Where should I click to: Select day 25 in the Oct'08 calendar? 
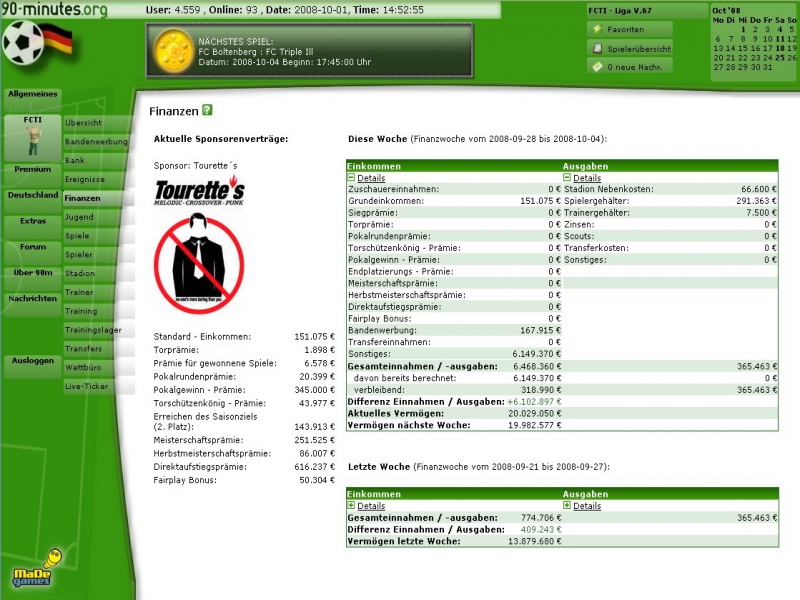(780, 58)
